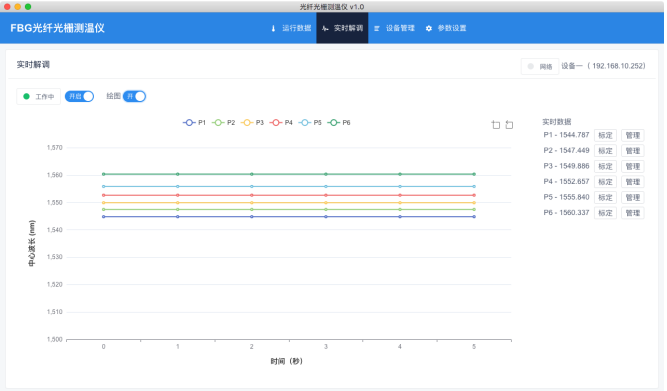
Task: Click the 时间（秒）x-axis title
Action: (286, 361)
